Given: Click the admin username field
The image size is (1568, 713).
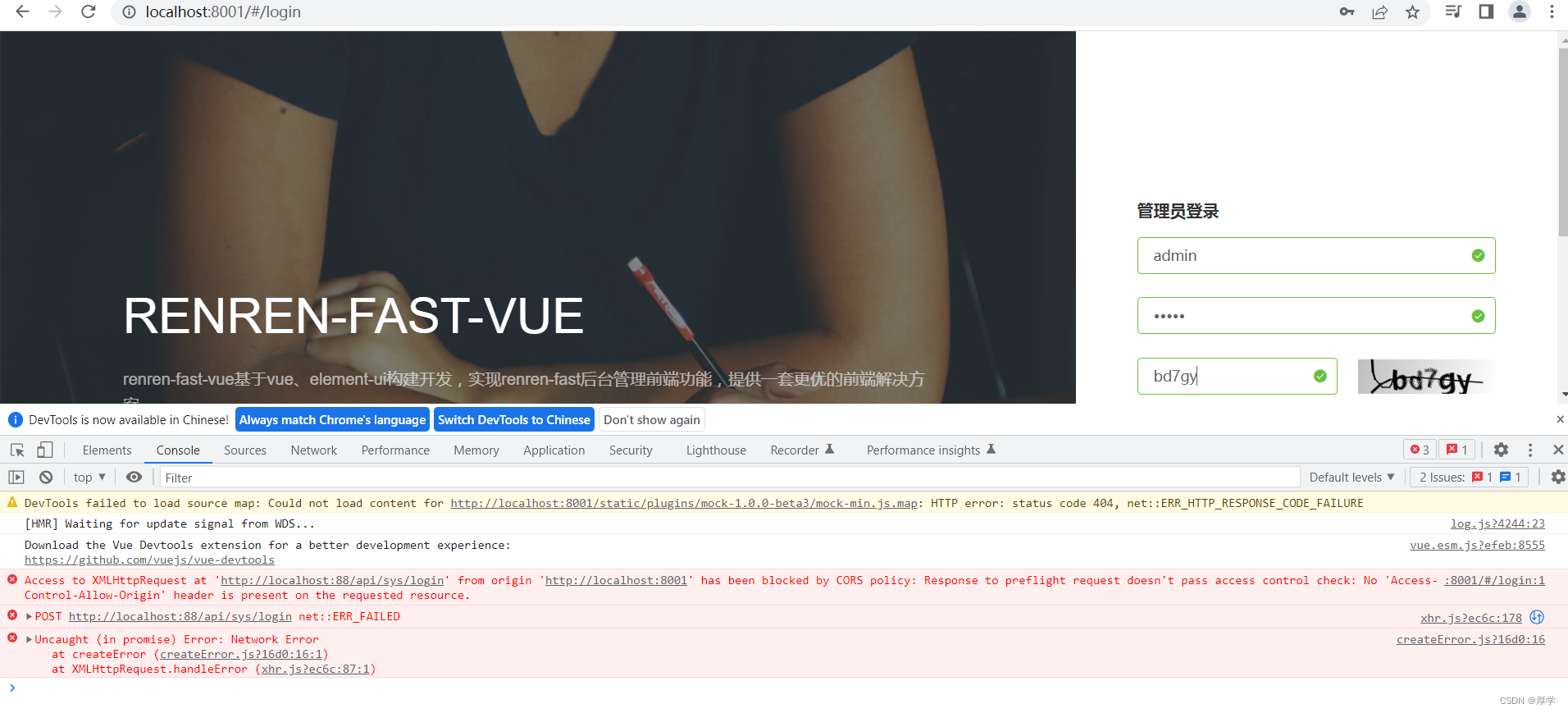Looking at the screenshot, I should click(x=1316, y=255).
